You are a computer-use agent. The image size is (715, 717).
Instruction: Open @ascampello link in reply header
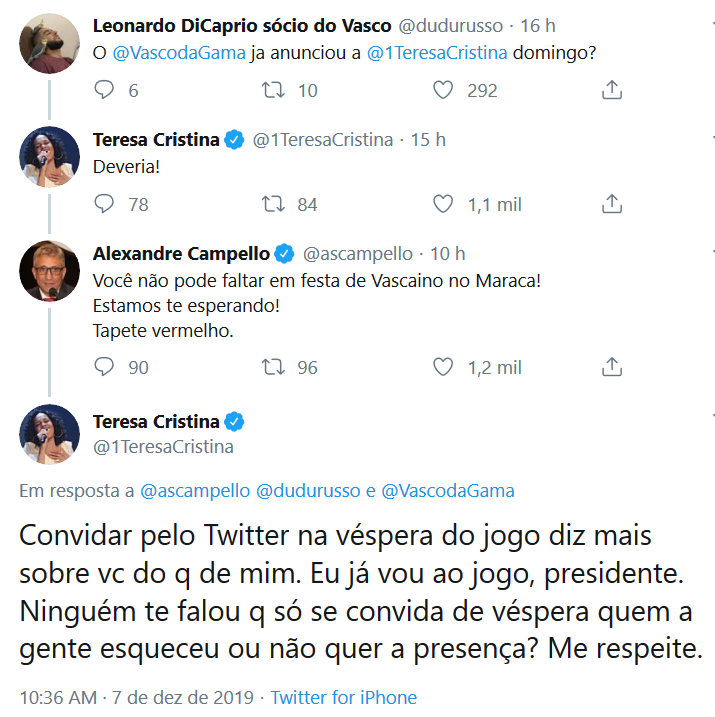196,490
